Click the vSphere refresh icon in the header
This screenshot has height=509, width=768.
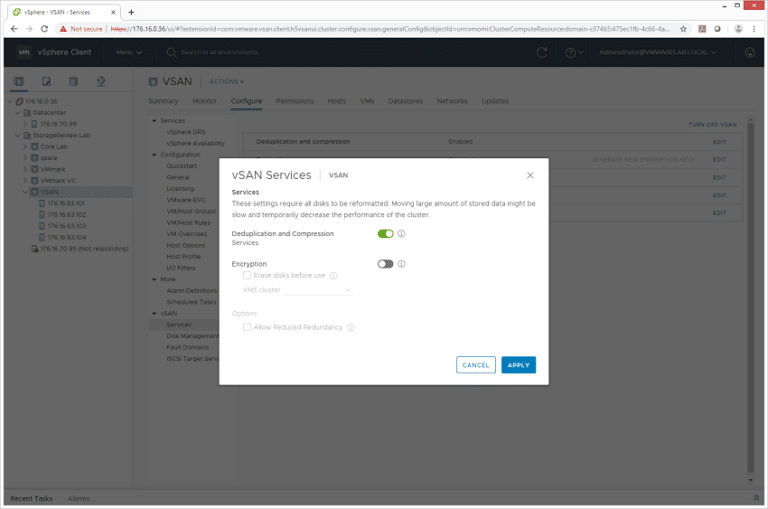click(542, 52)
